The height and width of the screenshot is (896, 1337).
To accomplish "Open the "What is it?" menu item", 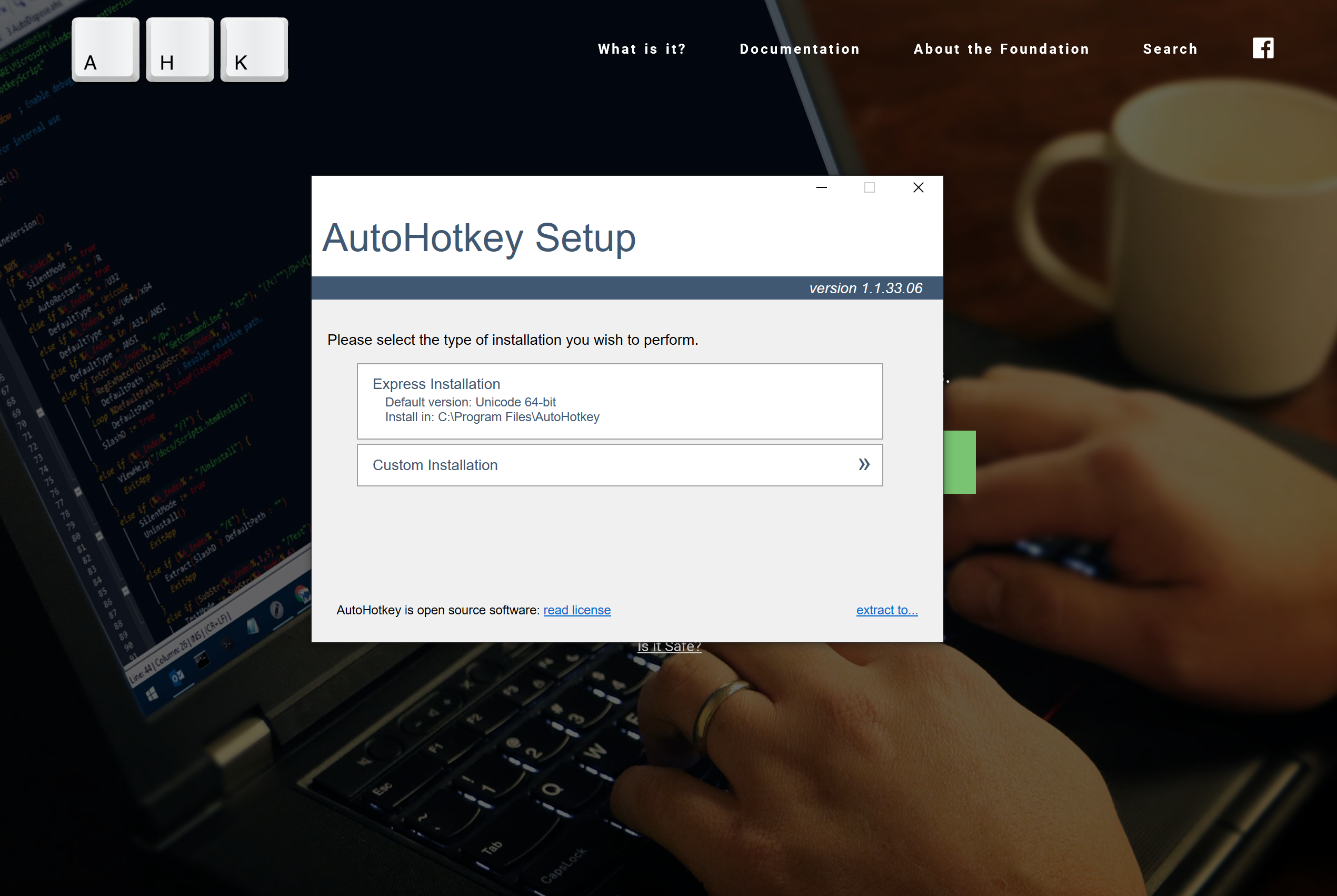I will click(642, 49).
